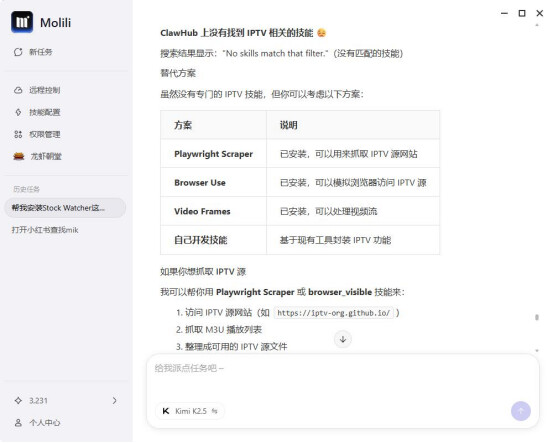553x443 pixels.
Task: Click the chat vertical scrollbar thumb
Action: click(x=537, y=317)
